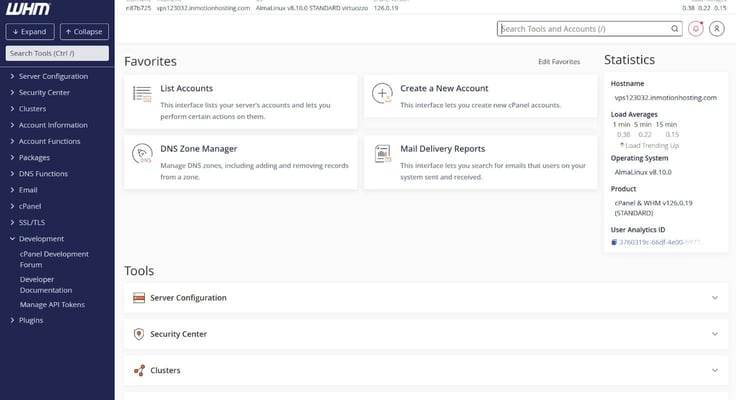The width and height of the screenshot is (736, 400).
Task: Expand the Security Center tools chevron
Action: point(714,334)
